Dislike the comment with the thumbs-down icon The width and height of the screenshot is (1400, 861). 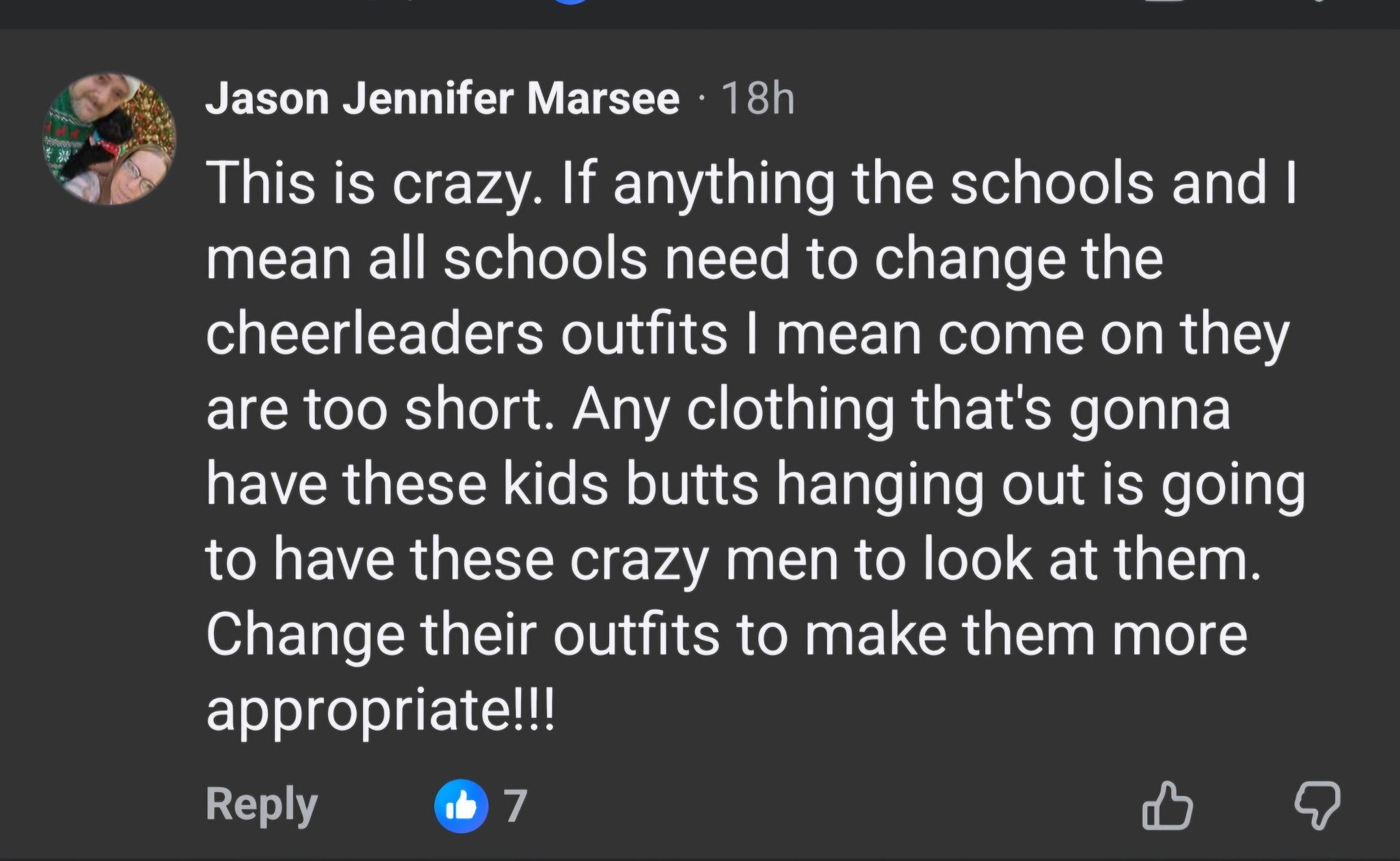(1317, 806)
